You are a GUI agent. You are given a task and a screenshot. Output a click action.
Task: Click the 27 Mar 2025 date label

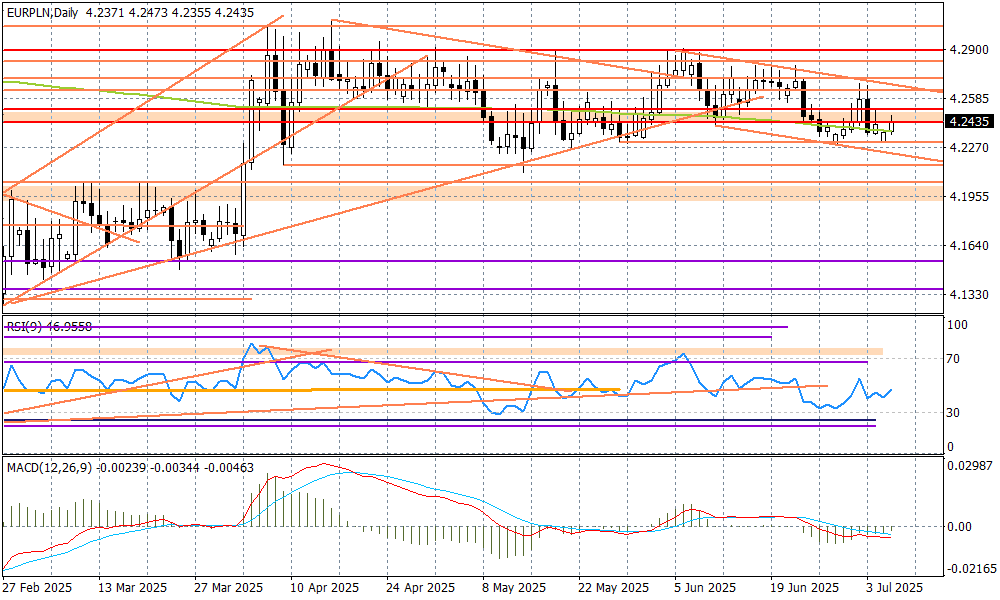(228, 588)
